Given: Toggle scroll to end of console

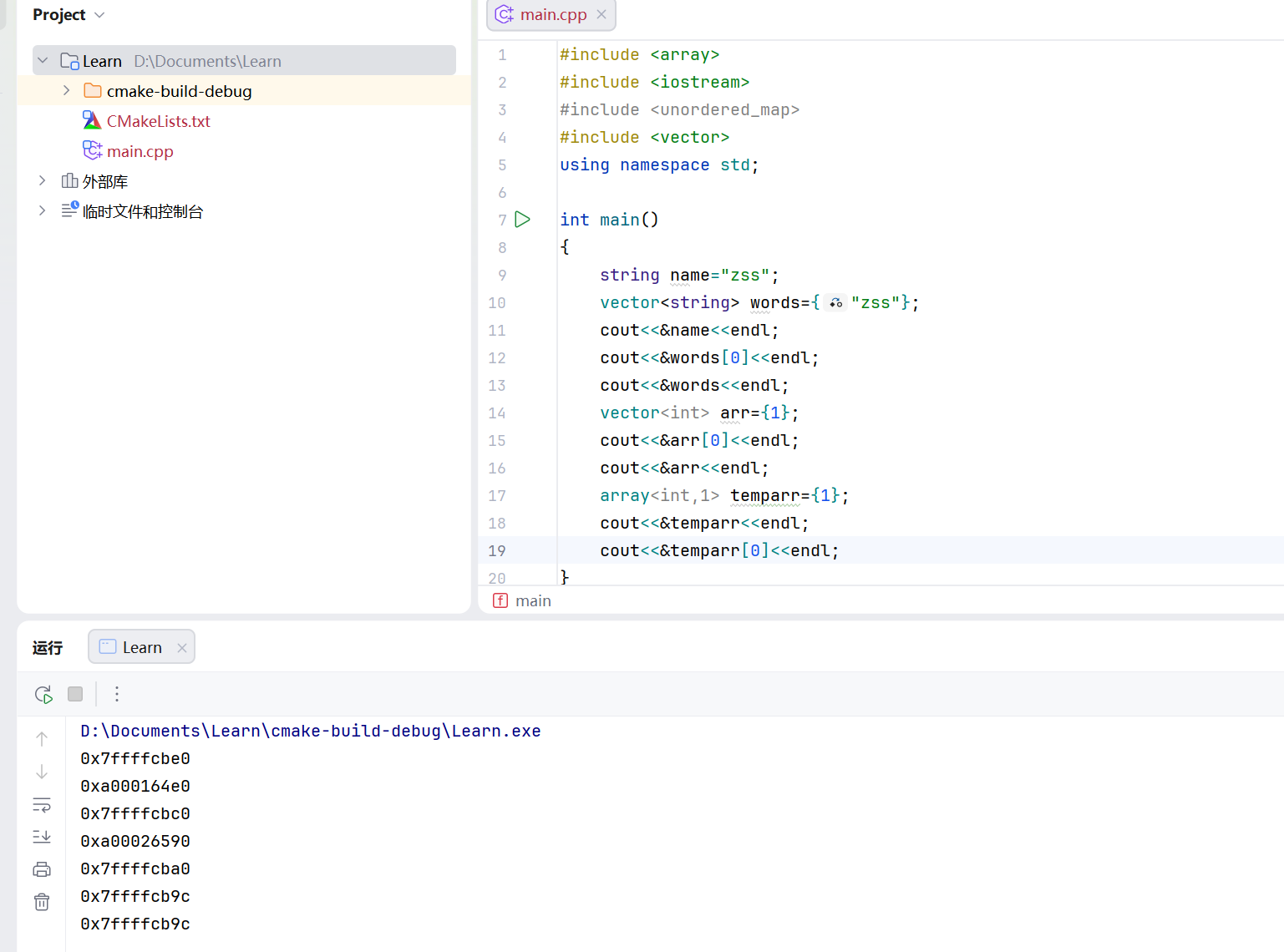Looking at the screenshot, I should tap(42, 837).
